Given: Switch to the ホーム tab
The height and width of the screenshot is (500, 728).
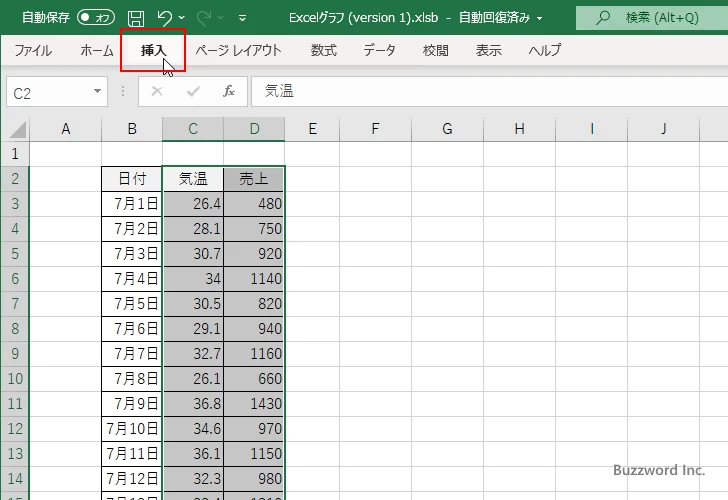Looking at the screenshot, I should point(97,50).
